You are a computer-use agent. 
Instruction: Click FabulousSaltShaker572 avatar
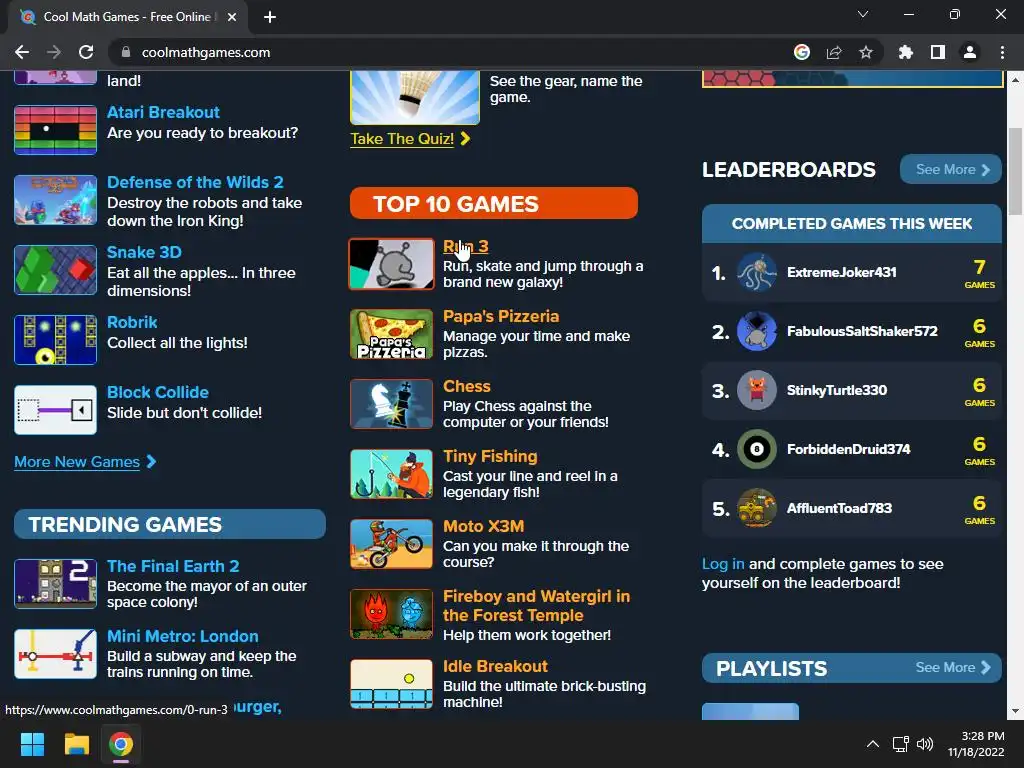pyautogui.click(x=756, y=331)
